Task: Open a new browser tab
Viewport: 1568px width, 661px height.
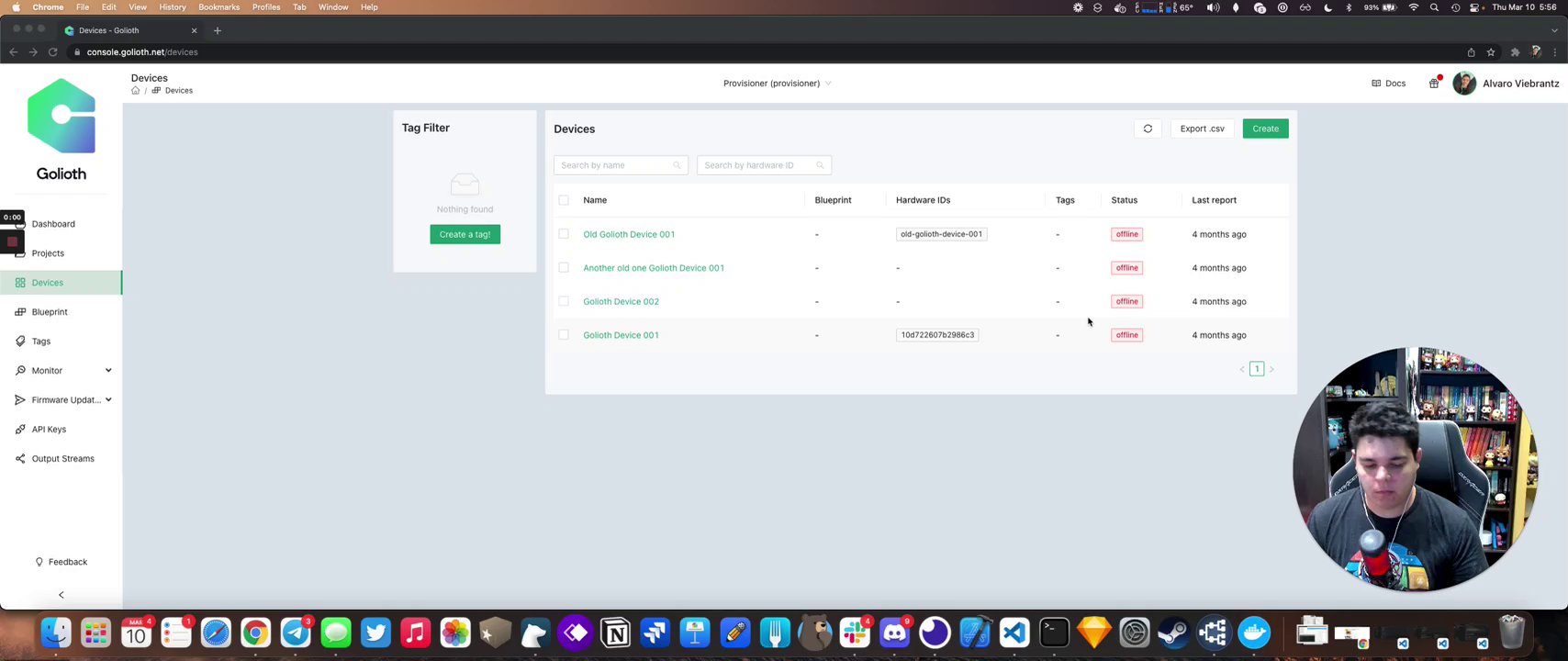Action: (218, 30)
